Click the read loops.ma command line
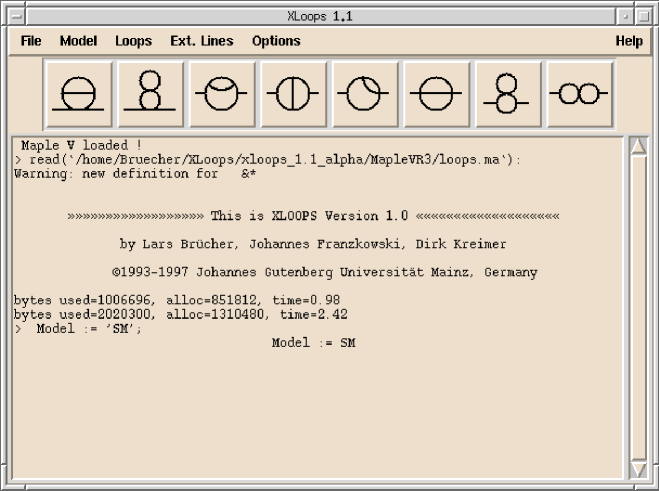The image size is (659, 491). coord(268,160)
